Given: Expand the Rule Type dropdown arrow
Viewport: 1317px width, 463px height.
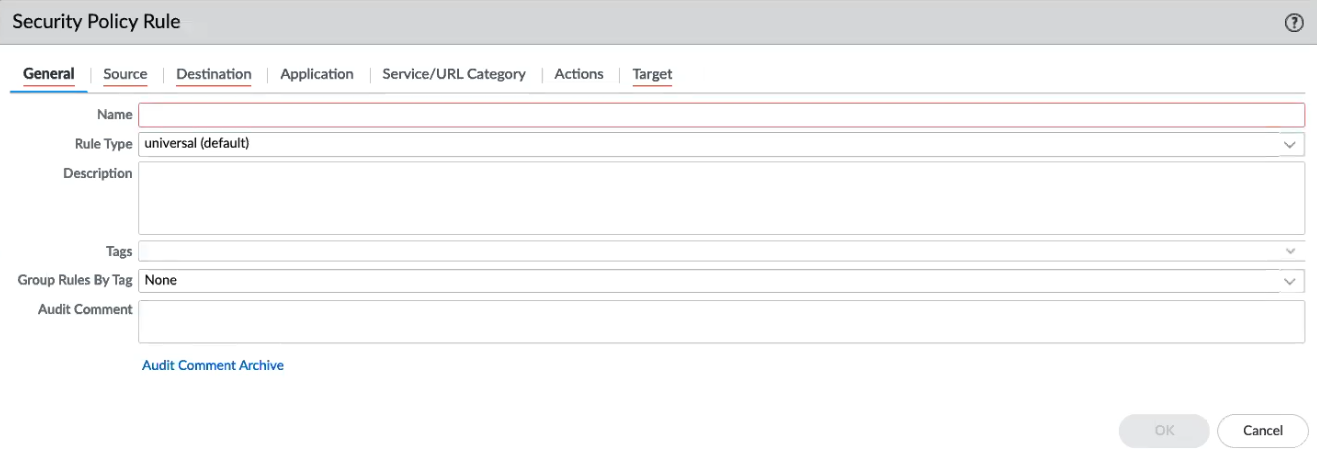Looking at the screenshot, I should point(1290,144).
